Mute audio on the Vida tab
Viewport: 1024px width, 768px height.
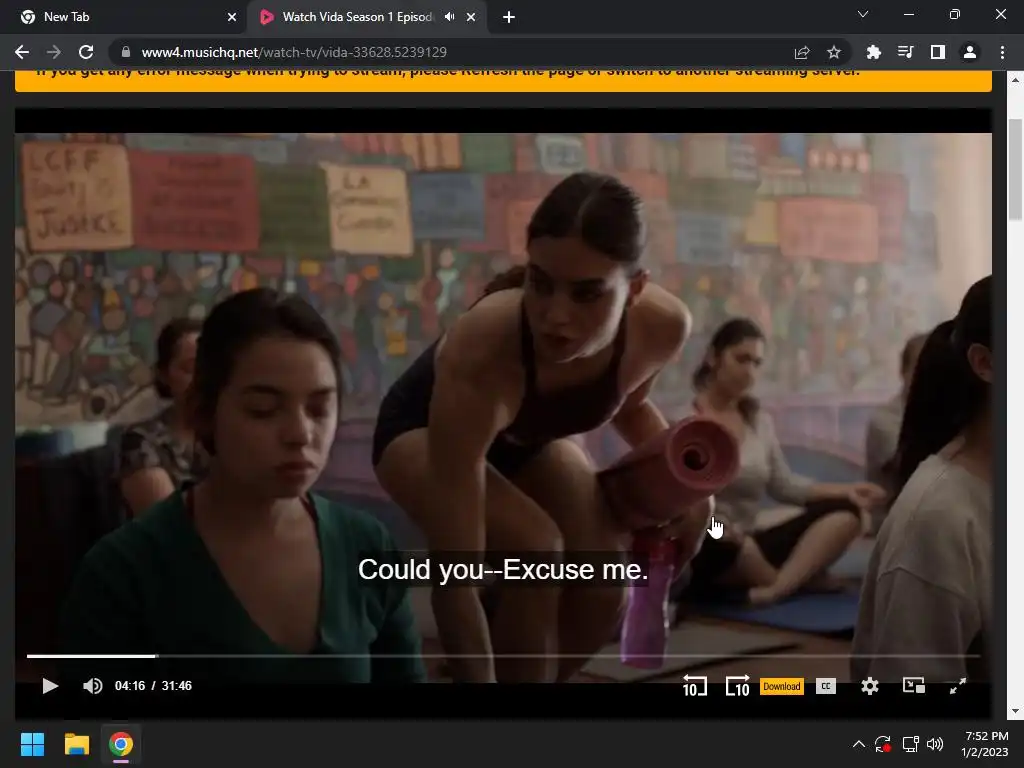click(x=449, y=17)
